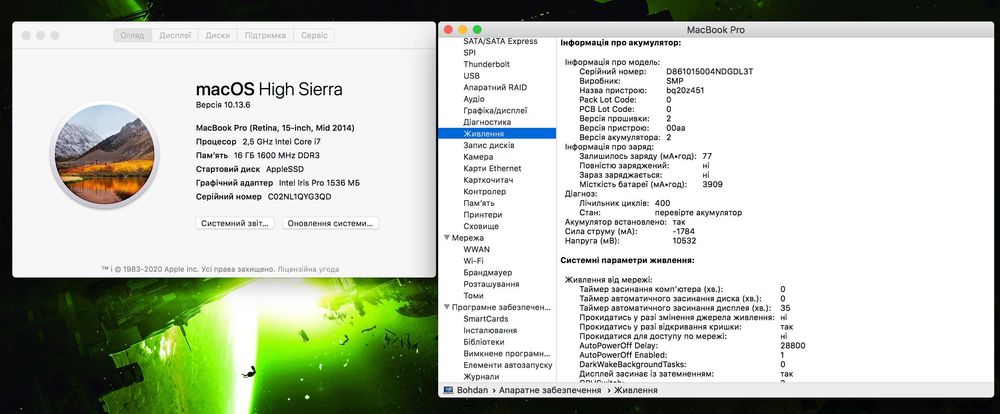Select Інсталювання in the sidebar
1000x414 pixels.
pyautogui.click(x=490, y=330)
